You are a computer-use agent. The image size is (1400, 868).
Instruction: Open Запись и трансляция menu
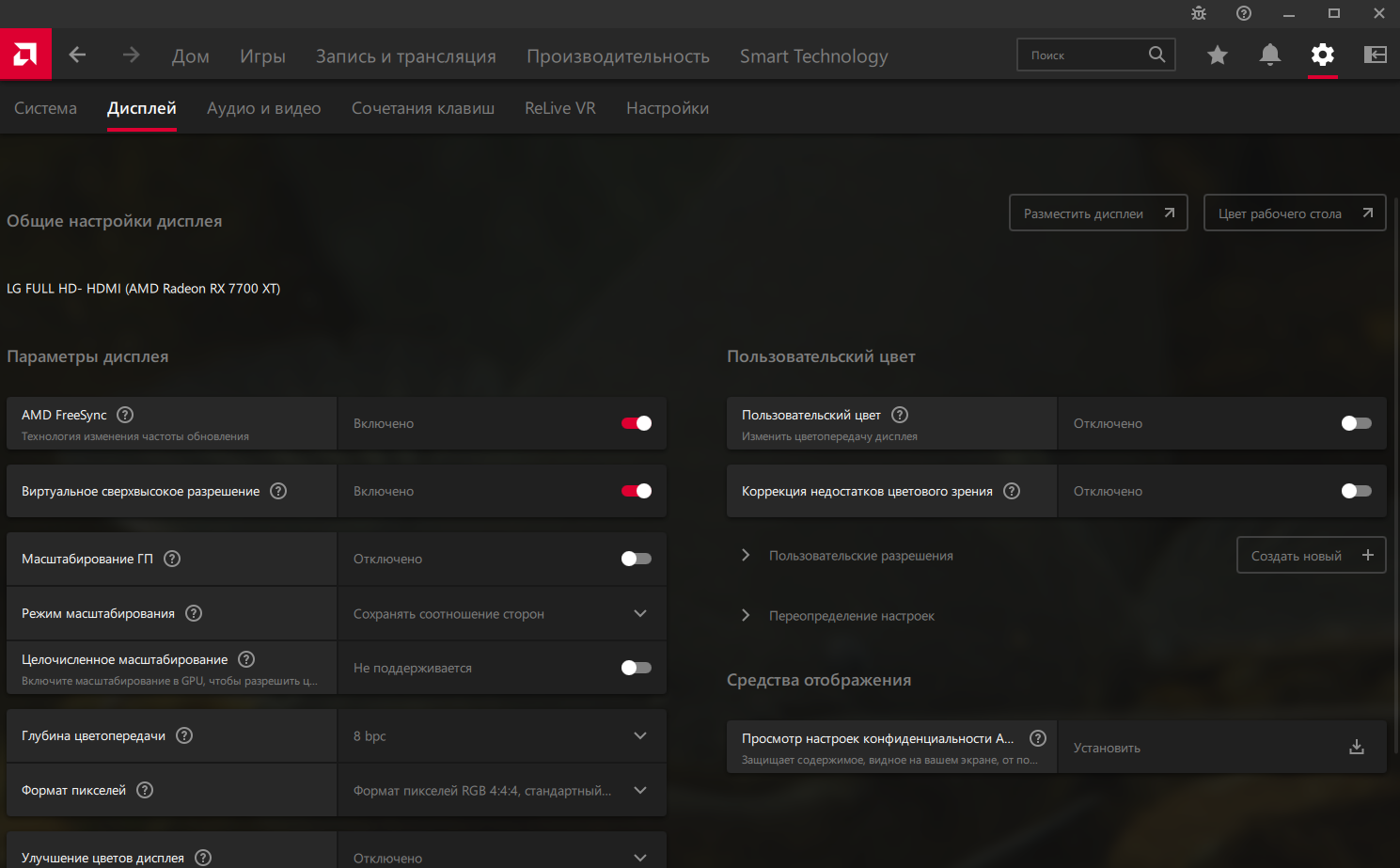click(x=406, y=56)
